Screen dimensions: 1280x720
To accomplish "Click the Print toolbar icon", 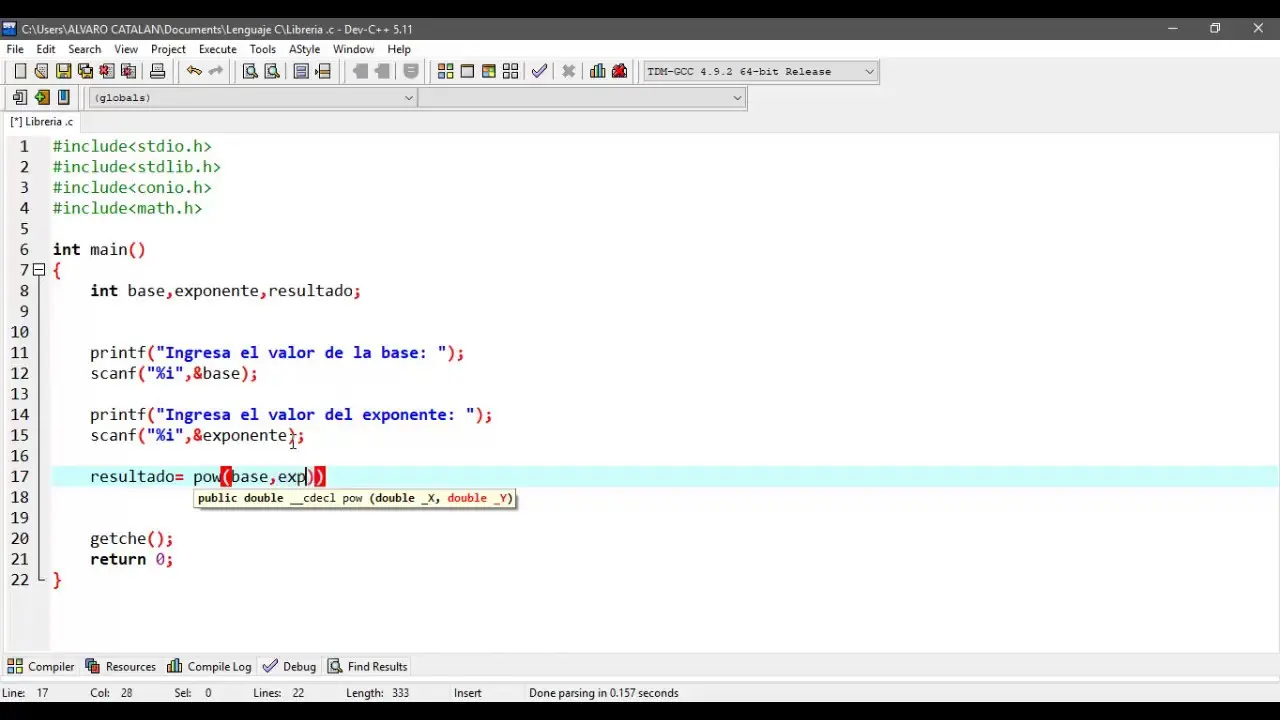I will [157, 71].
